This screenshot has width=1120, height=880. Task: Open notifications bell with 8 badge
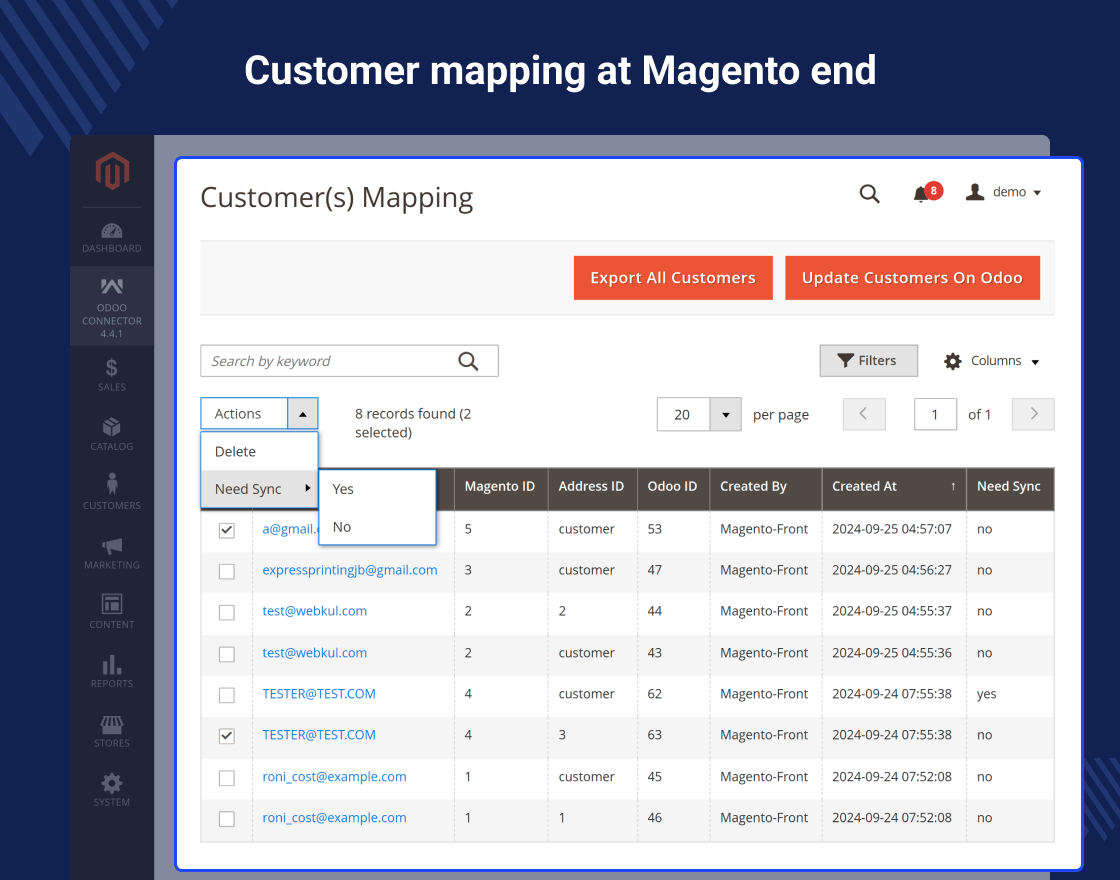(927, 193)
